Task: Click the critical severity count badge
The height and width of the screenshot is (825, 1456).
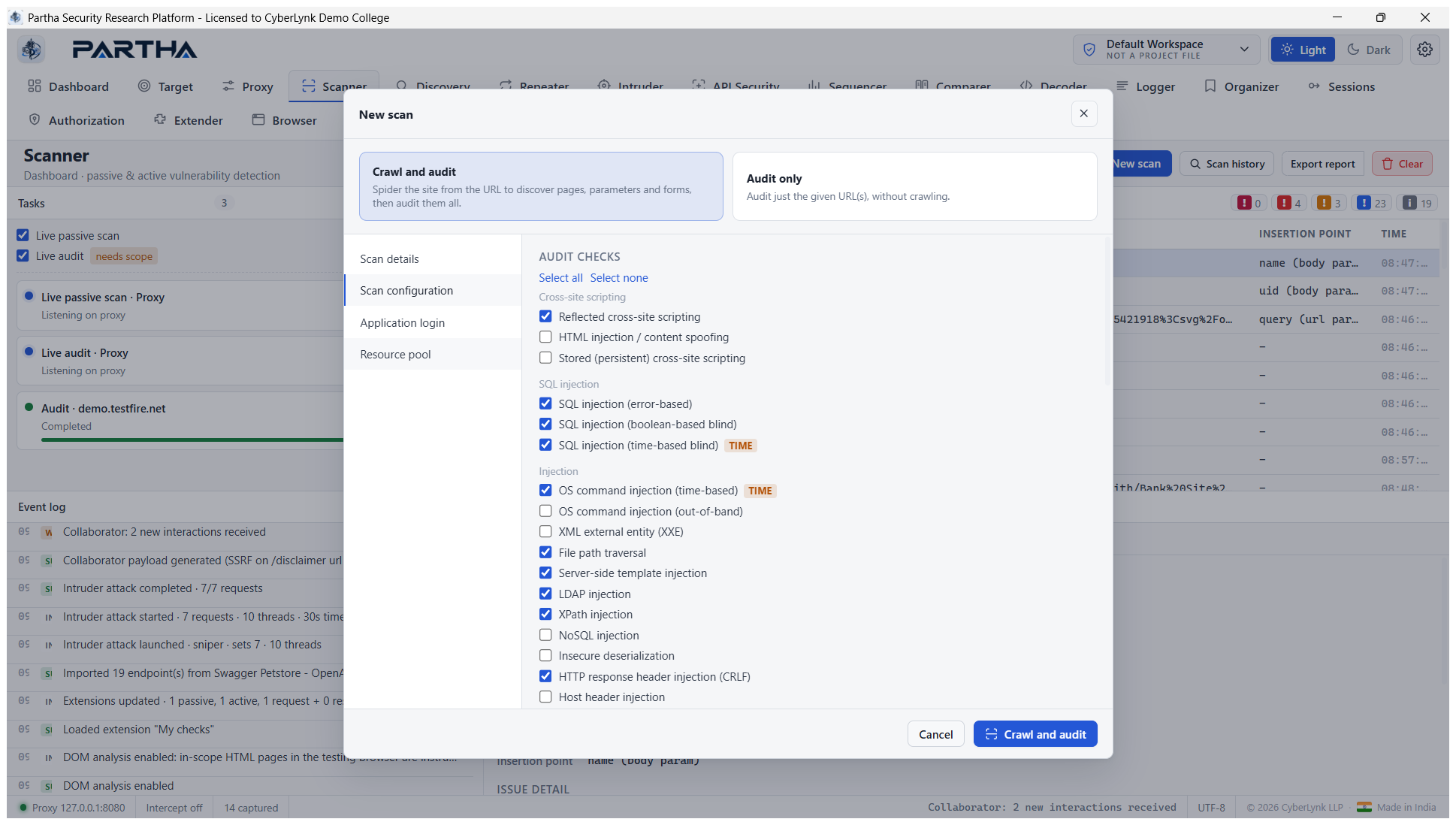Action: (x=1249, y=203)
